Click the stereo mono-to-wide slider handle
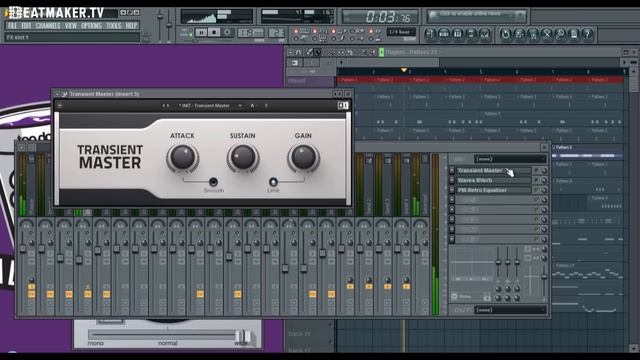 point(244,336)
